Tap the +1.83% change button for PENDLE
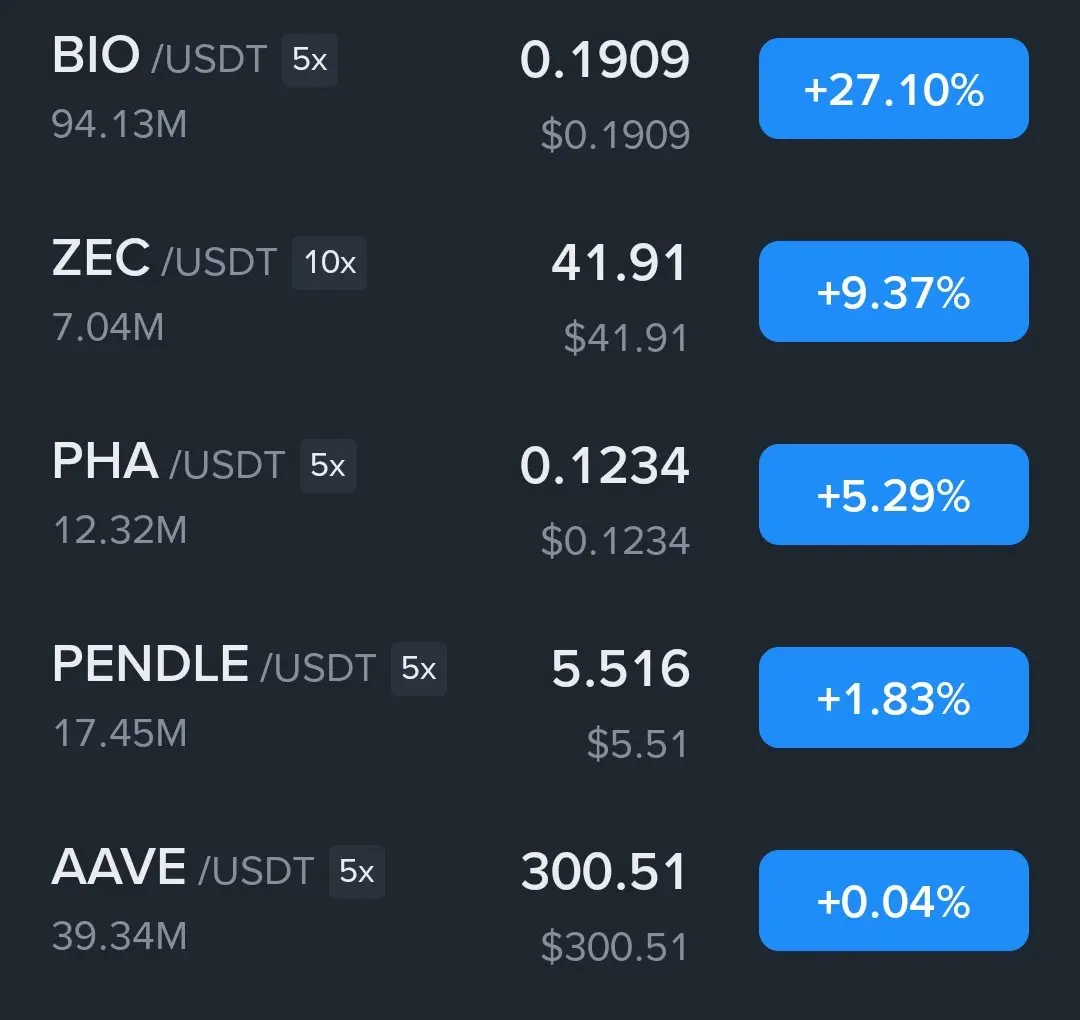 click(893, 697)
